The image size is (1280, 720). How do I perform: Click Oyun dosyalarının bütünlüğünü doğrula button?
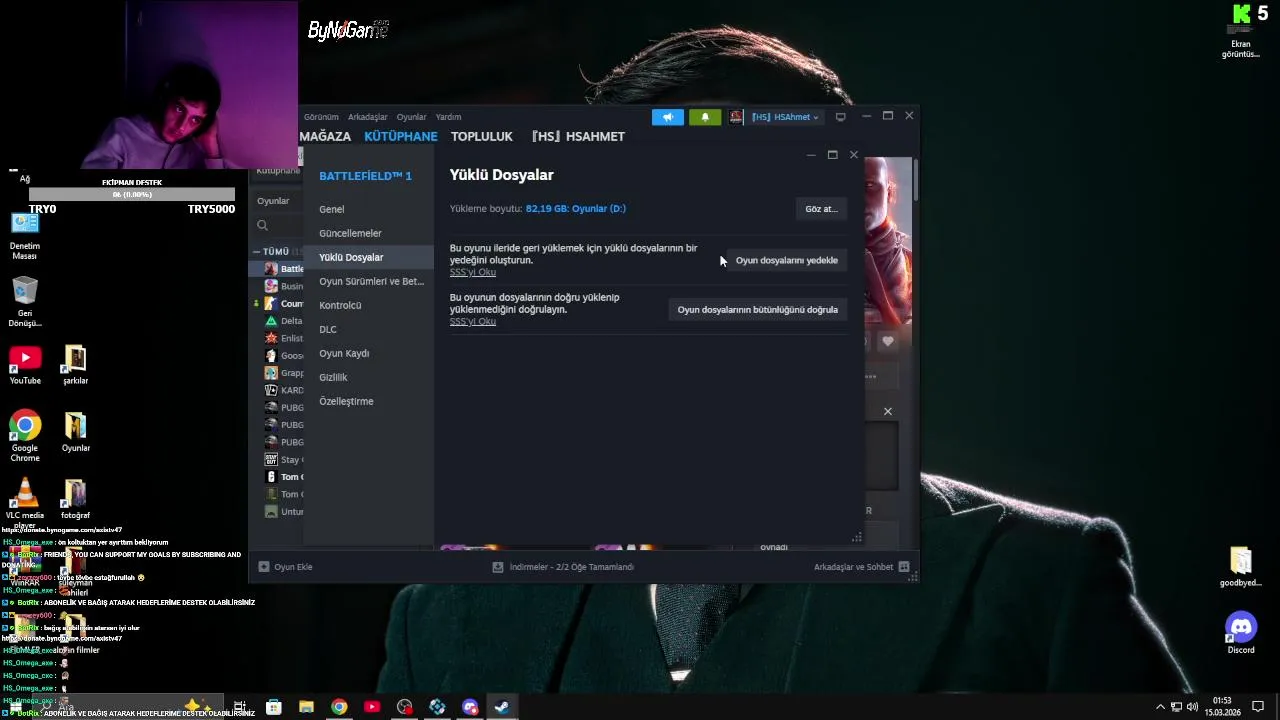pyautogui.click(x=757, y=309)
